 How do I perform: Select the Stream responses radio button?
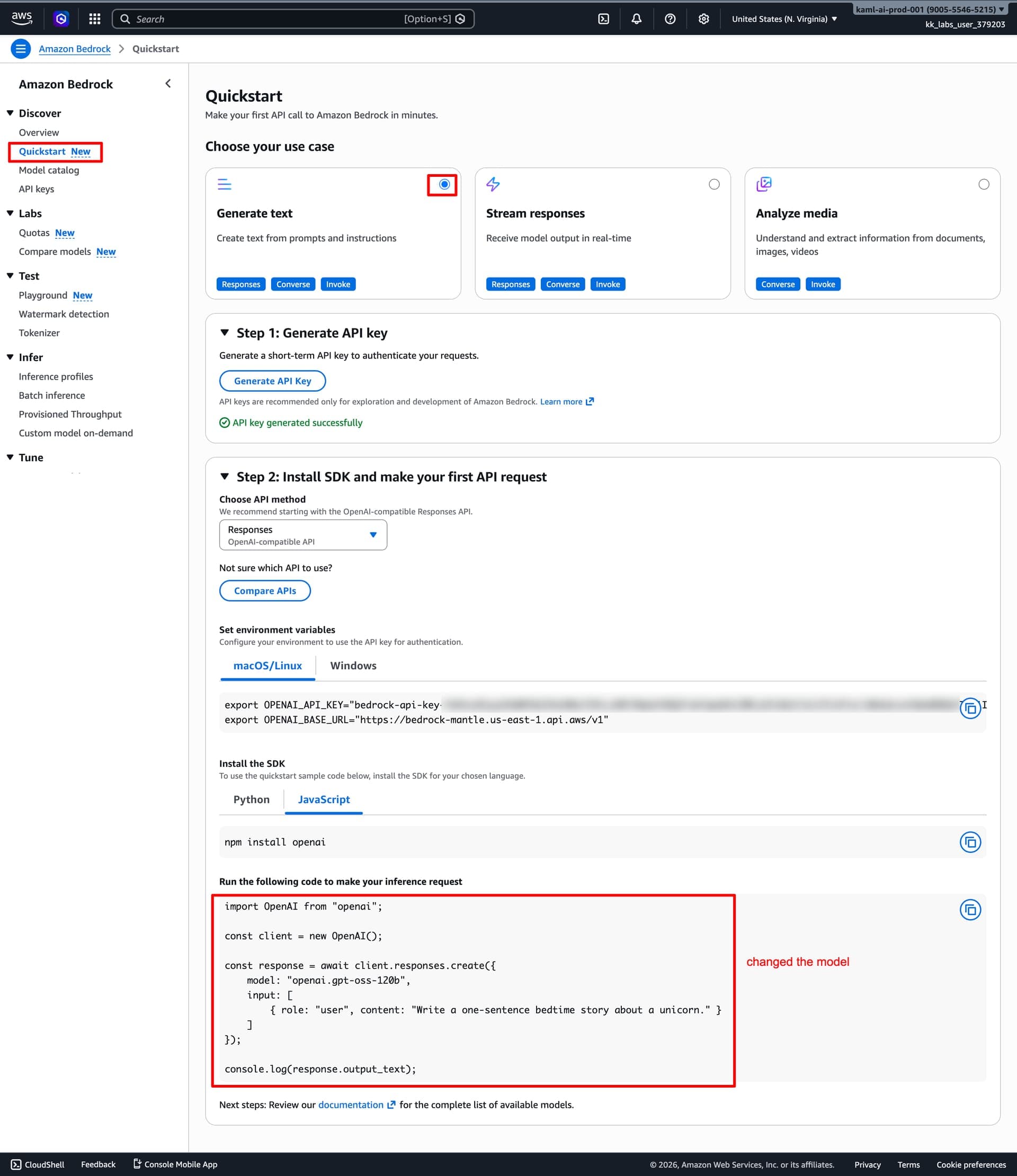pos(714,184)
